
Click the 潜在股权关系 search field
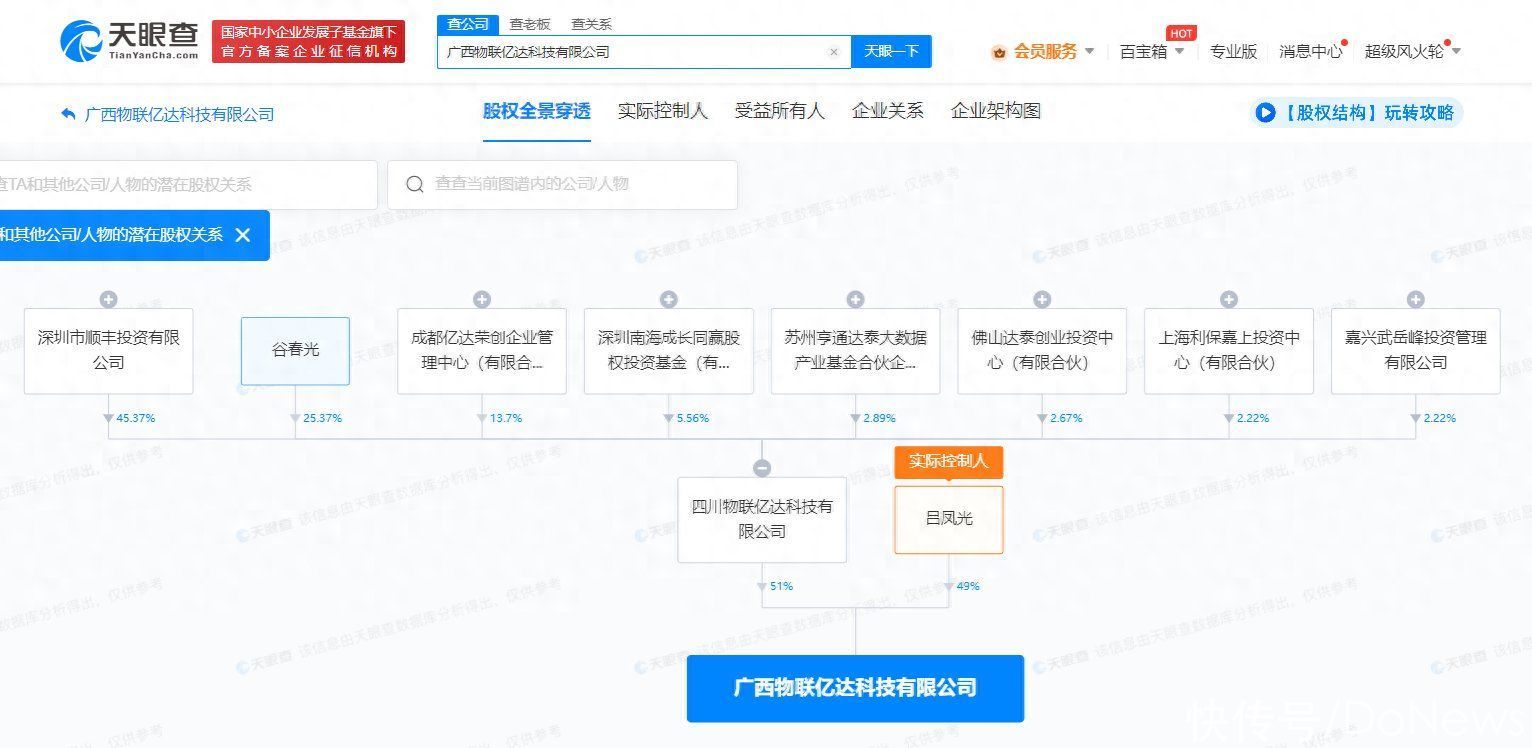pyautogui.click(x=188, y=185)
